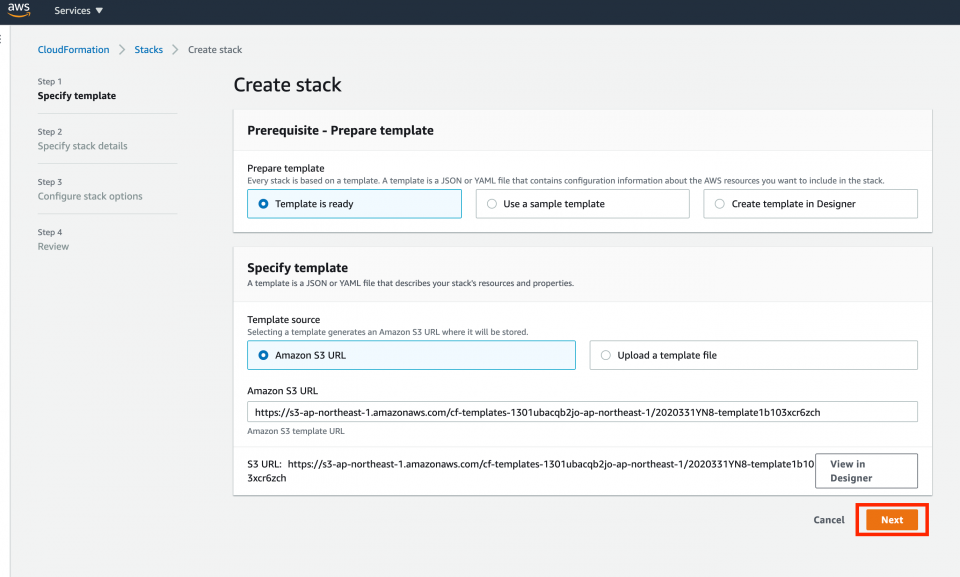Open the template with View in Designer
The width and height of the screenshot is (960, 577).
[x=866, y=470]
